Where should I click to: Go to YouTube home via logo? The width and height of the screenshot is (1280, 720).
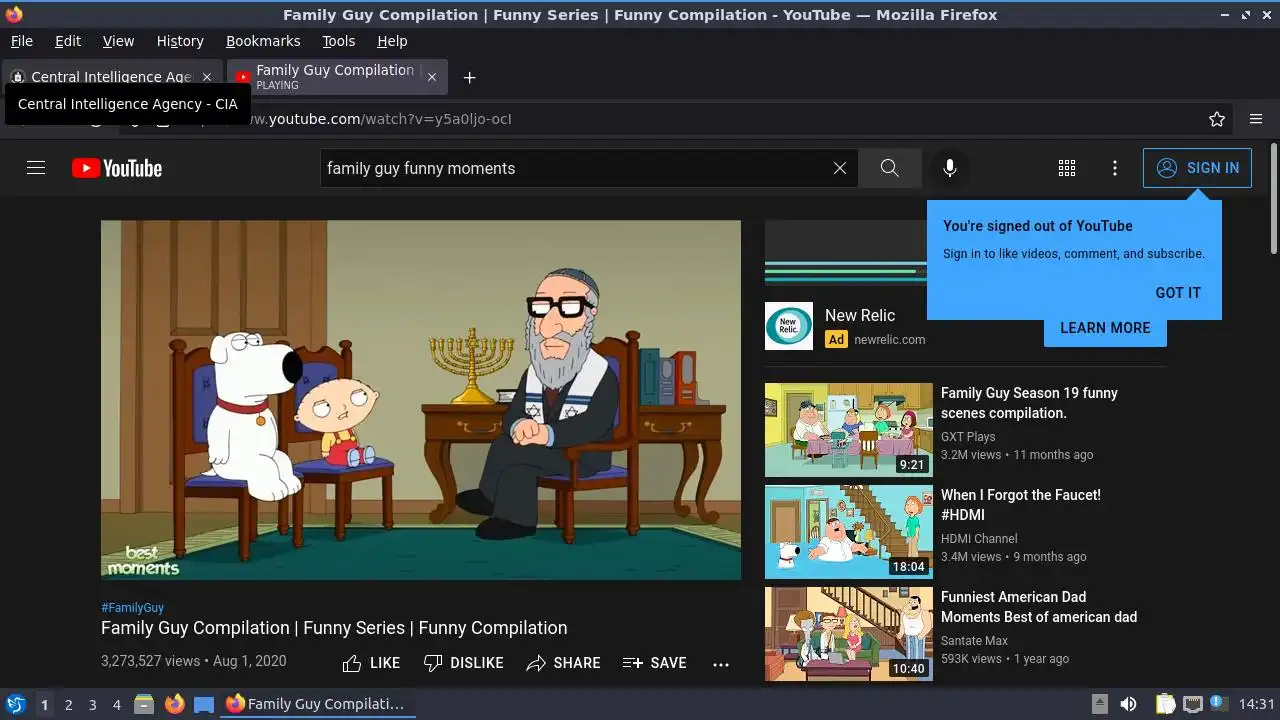pos(117,168)
